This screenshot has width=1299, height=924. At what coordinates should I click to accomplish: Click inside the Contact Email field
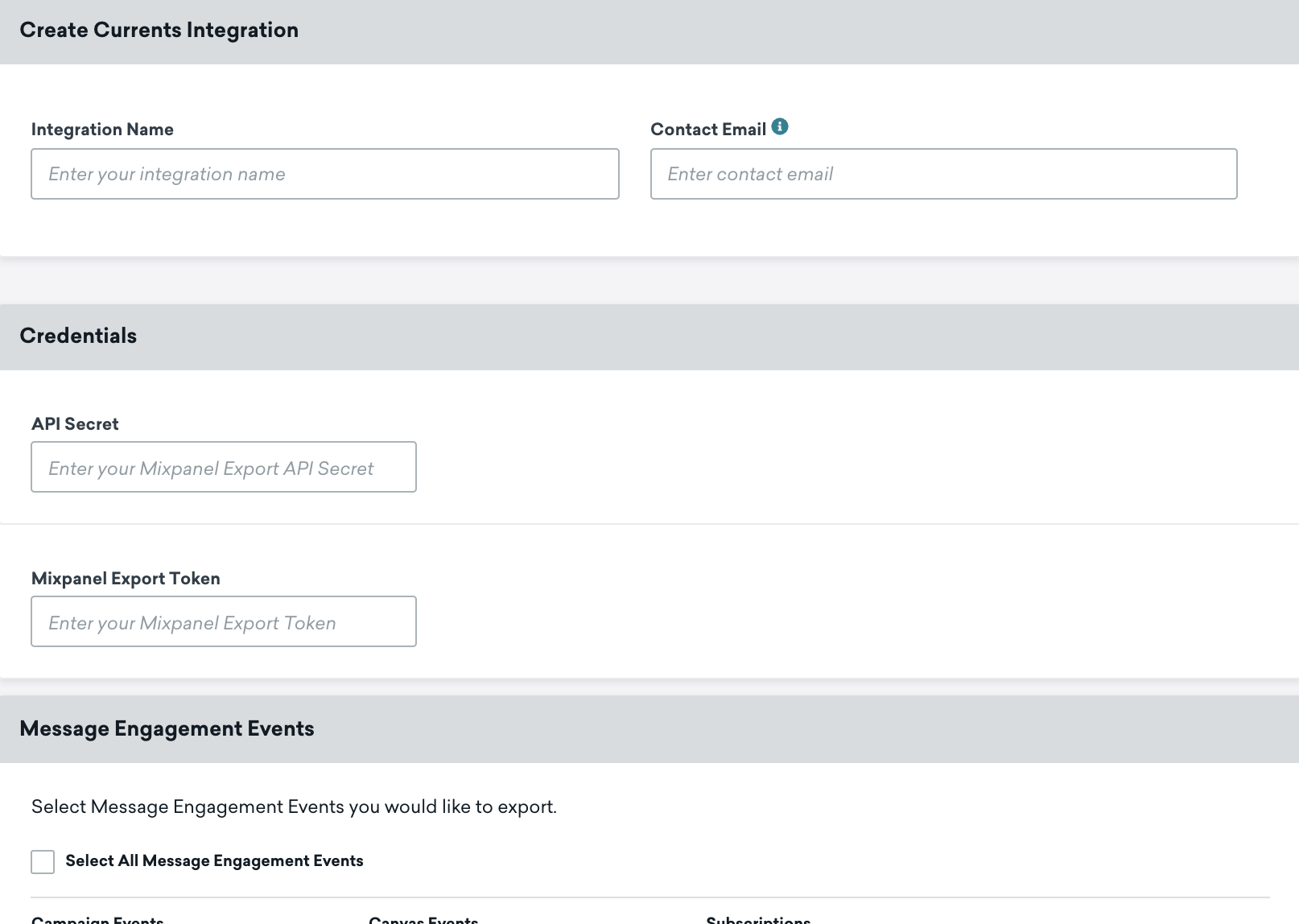click(942, 174)
